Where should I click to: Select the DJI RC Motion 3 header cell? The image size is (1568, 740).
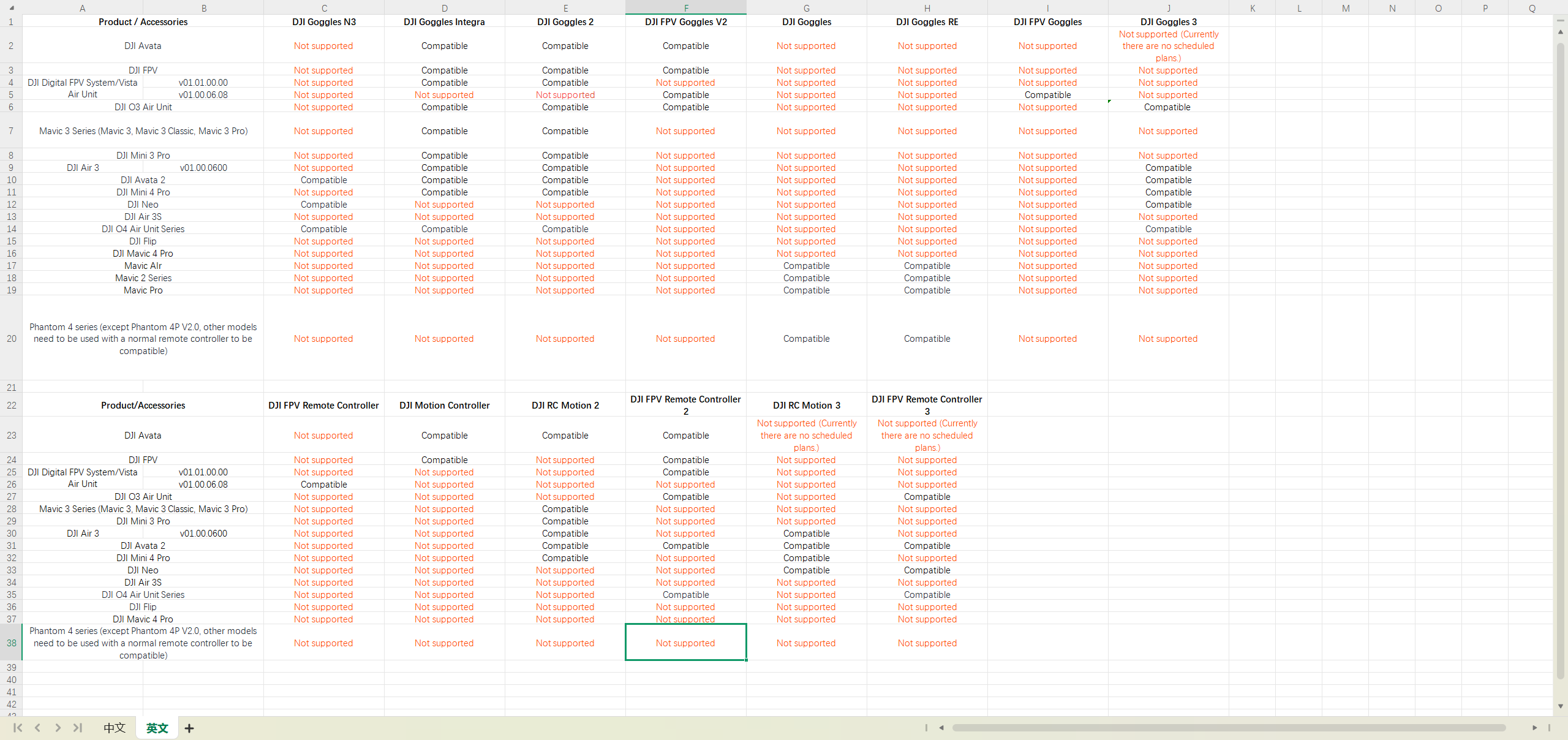(x=806, y=405)
